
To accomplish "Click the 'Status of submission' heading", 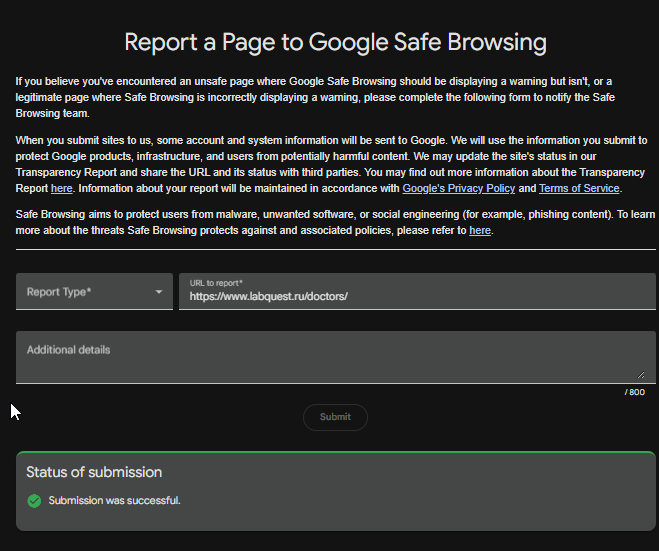I will [94, 472].
